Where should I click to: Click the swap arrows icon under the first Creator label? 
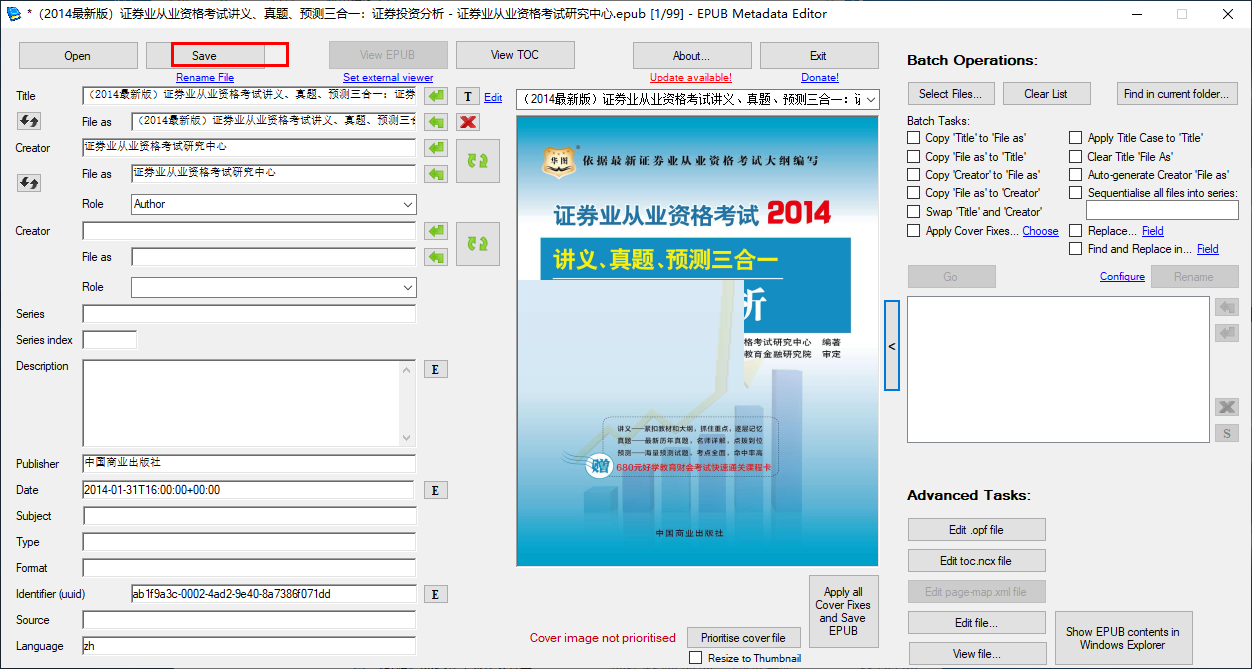coord(29,183)
